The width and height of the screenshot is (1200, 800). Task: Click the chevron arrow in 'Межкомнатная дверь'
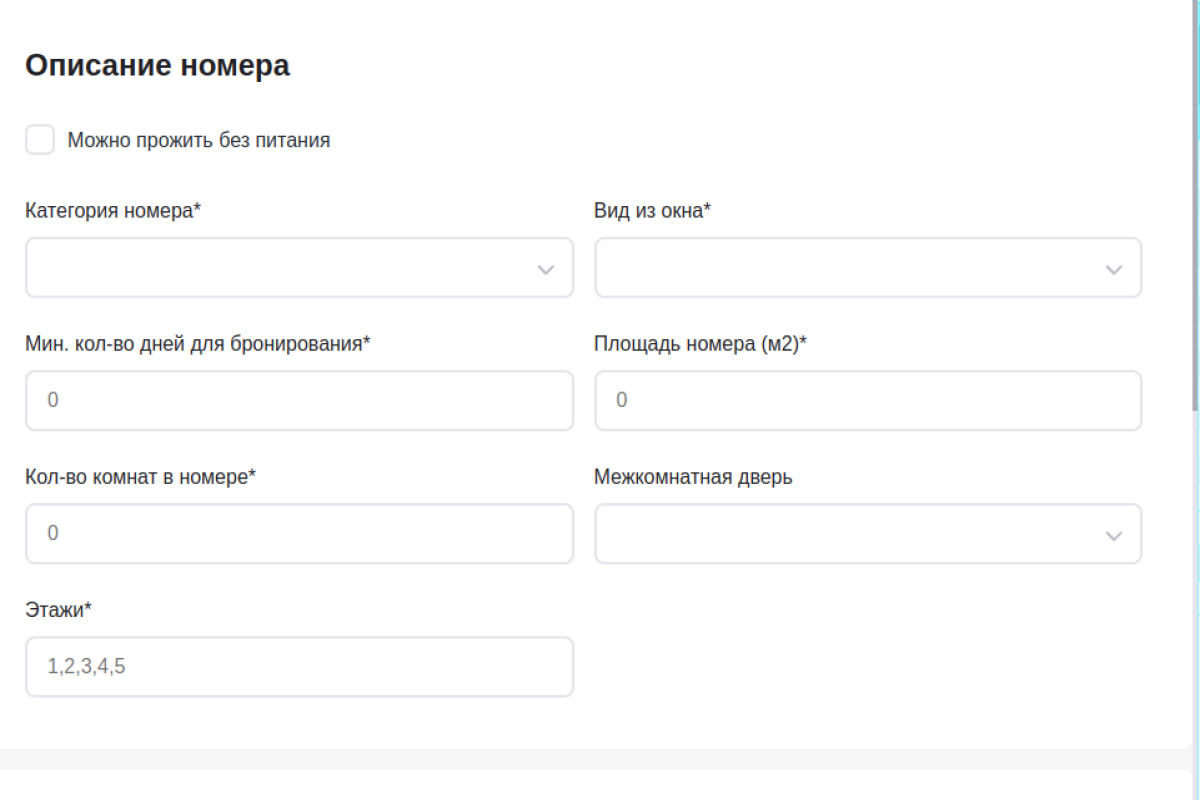1114,536
